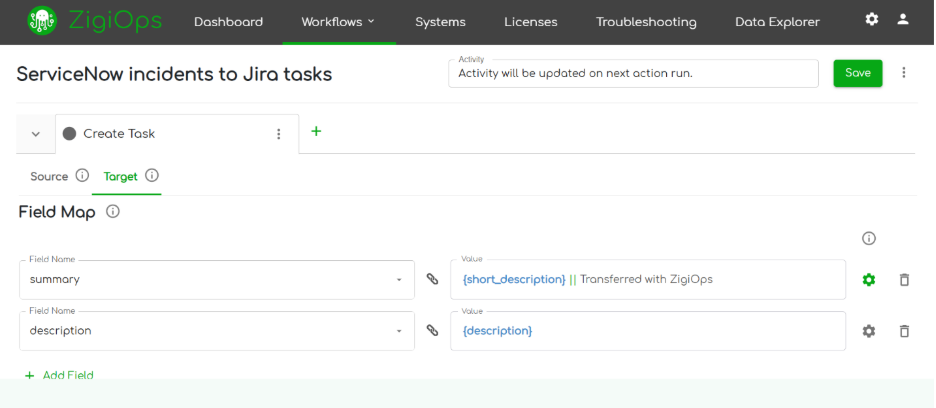Show the Field Map info tooltip

click(113, 211)
